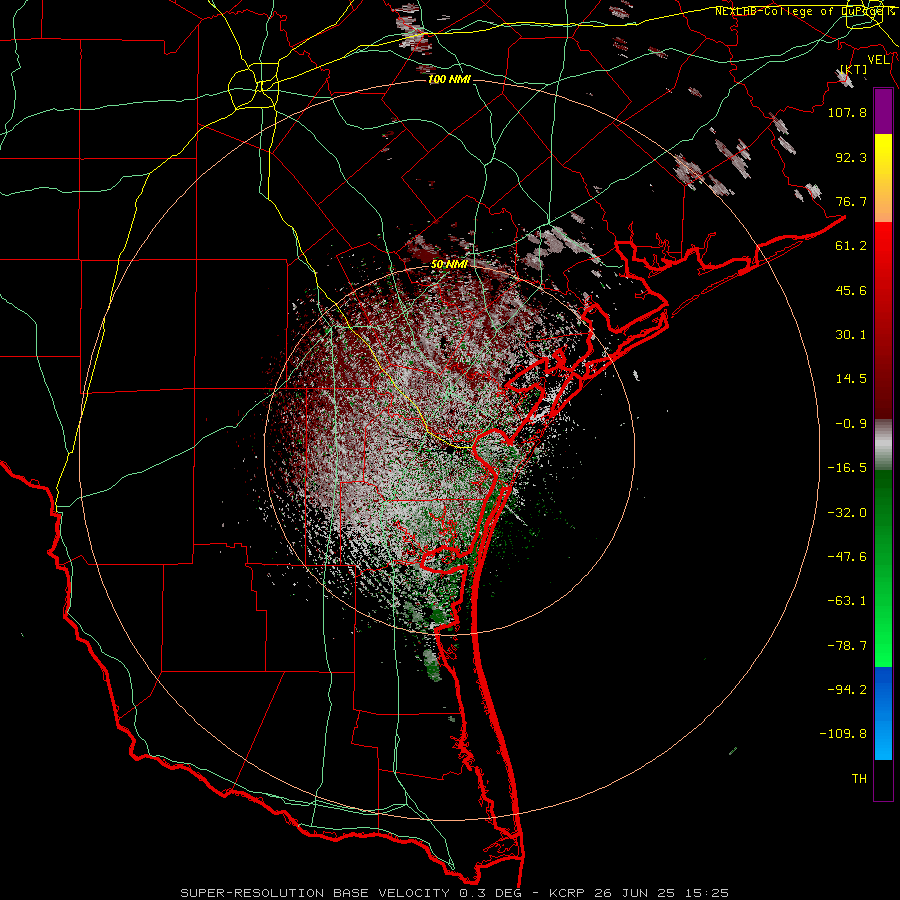Click the -78.7 velocity scale value
This screenshot has width=900, height=900.
847,646
